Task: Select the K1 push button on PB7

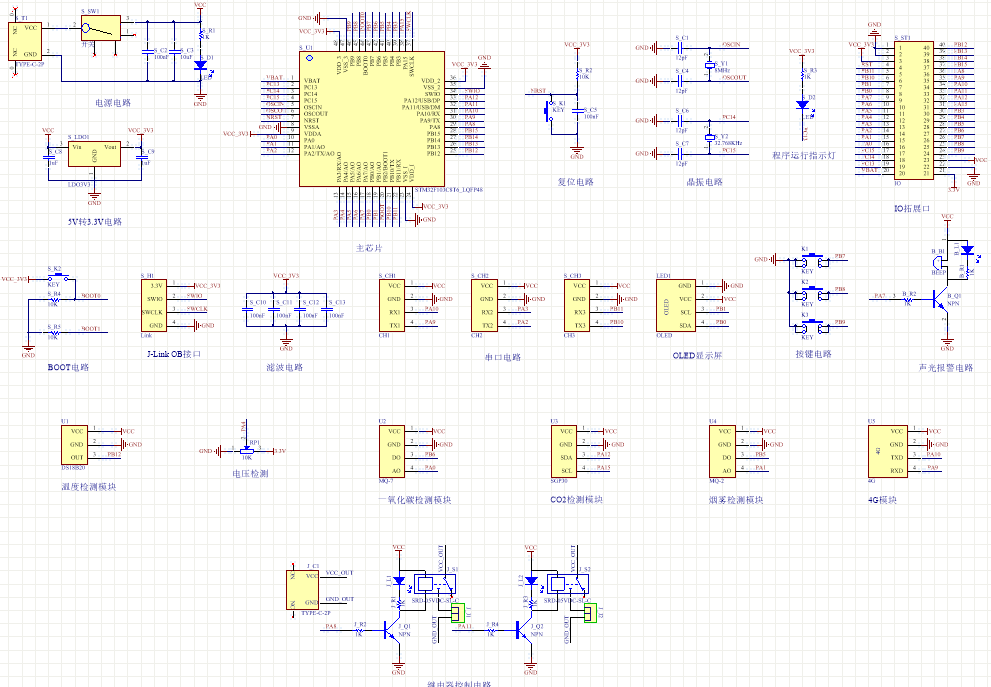Action: (814, 260)
